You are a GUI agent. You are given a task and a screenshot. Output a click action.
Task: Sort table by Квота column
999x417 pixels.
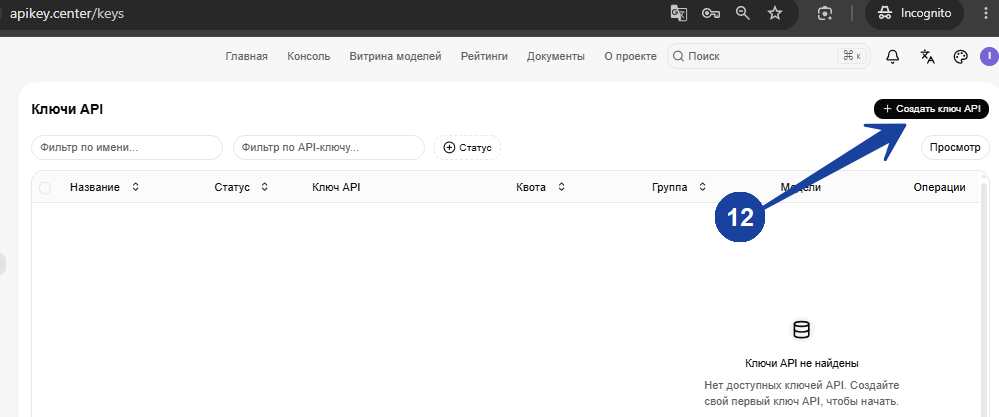[541, 187]
